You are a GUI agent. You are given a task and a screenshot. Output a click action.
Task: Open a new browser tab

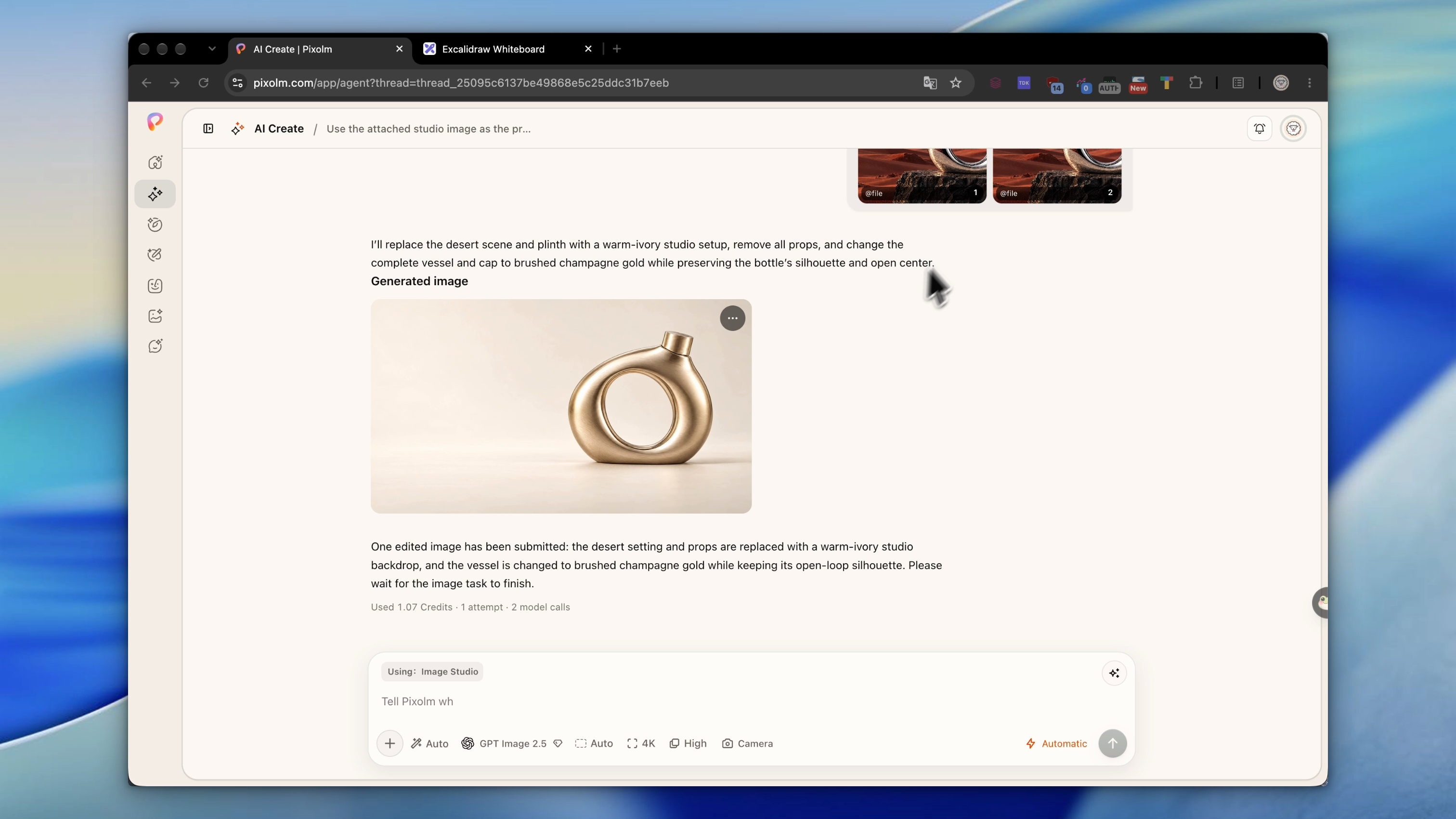(617, 49)
